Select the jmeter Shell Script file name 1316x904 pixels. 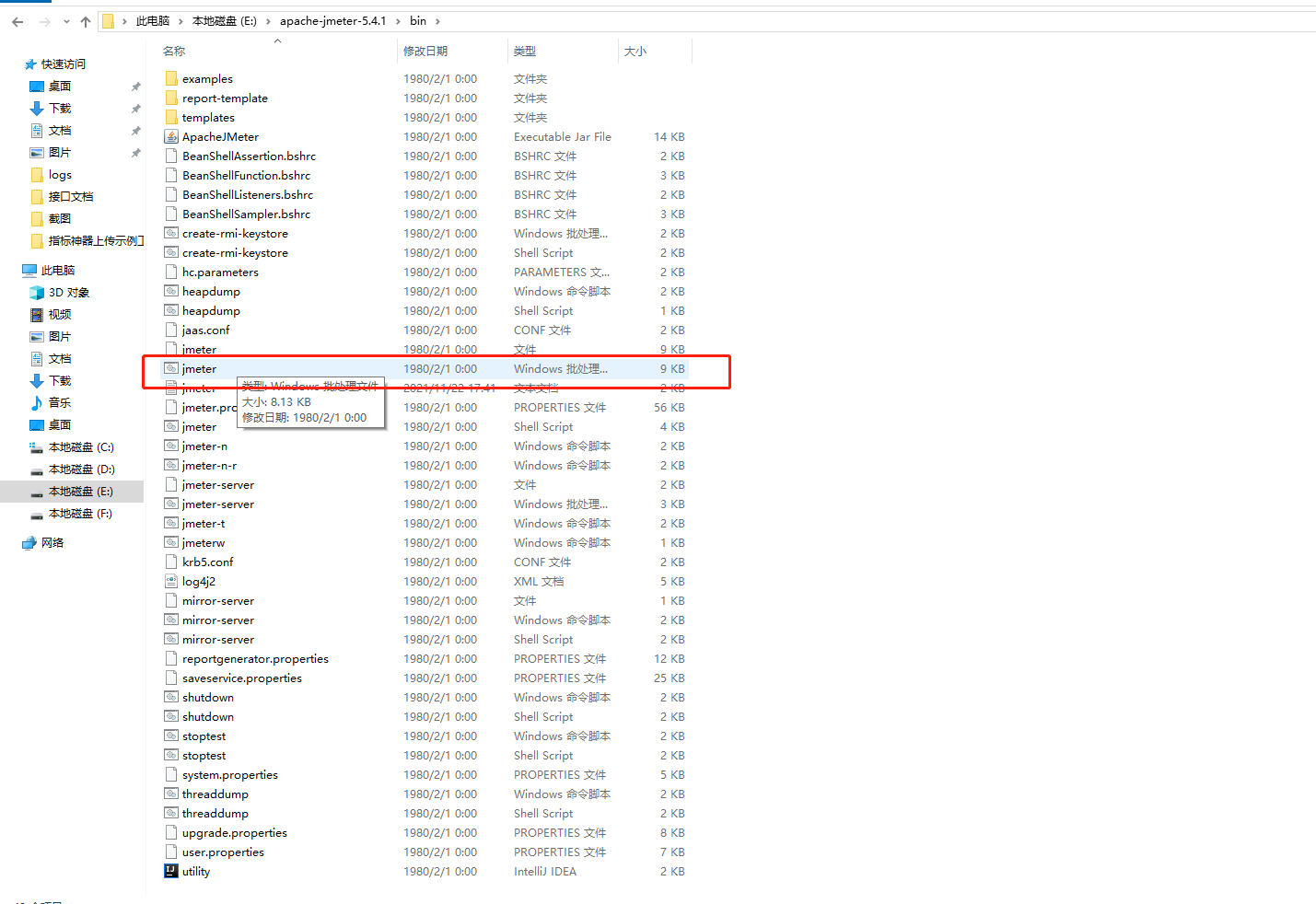pyautogui.click(x=200, y=427)
